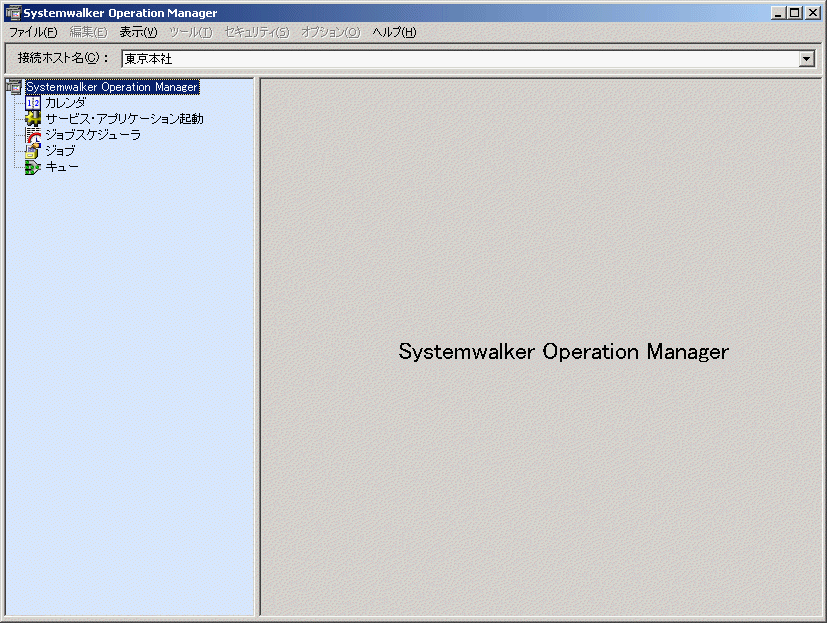Screen dimensions: 827x623
Task: Click the カレンダ calendar icon in tree
Action: click(x=33, y=103)
